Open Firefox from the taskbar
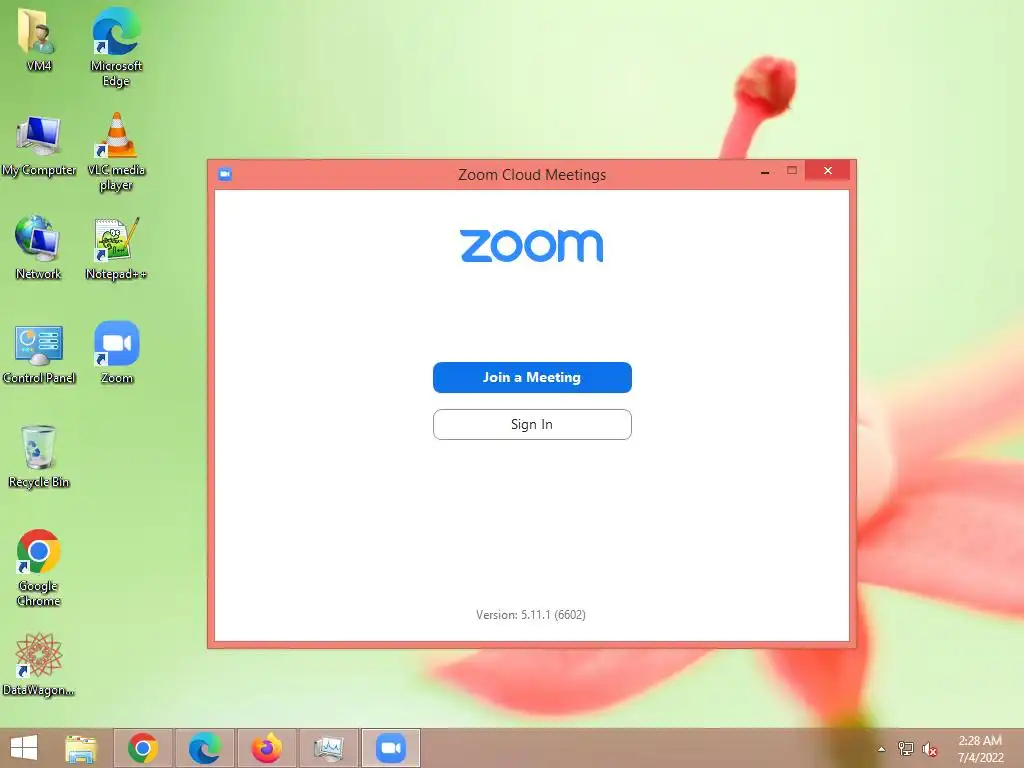 pos(266,748)
